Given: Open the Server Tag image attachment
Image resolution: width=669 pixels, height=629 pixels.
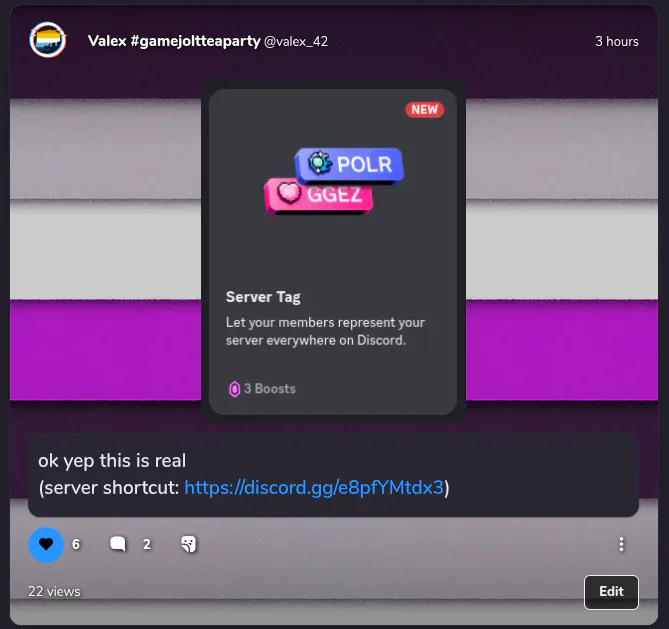Looking at the screenshot, I should coord(333,251).
